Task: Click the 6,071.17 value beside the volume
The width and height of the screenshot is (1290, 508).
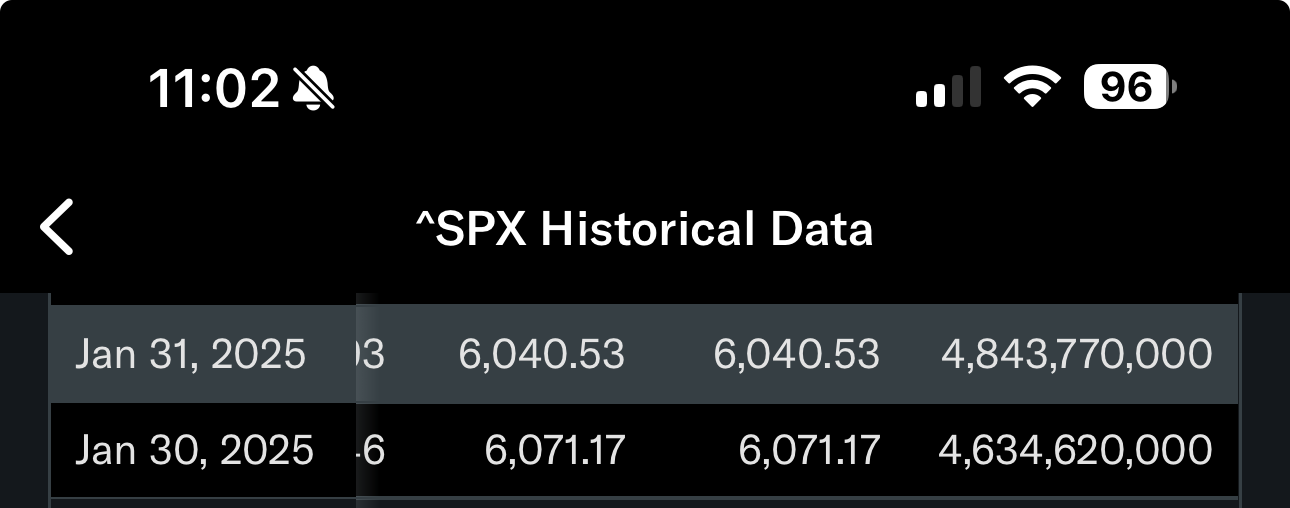Action: 810,450
